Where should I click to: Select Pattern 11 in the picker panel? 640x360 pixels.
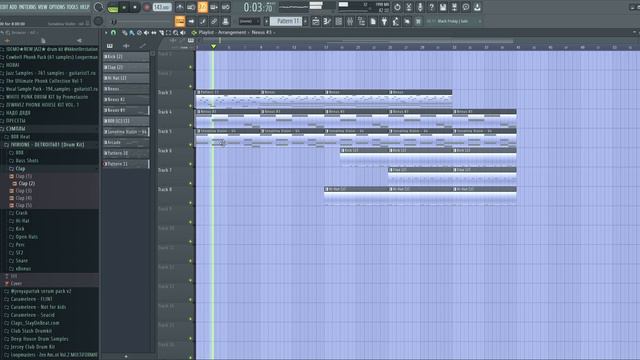click(x=126, y=164)
